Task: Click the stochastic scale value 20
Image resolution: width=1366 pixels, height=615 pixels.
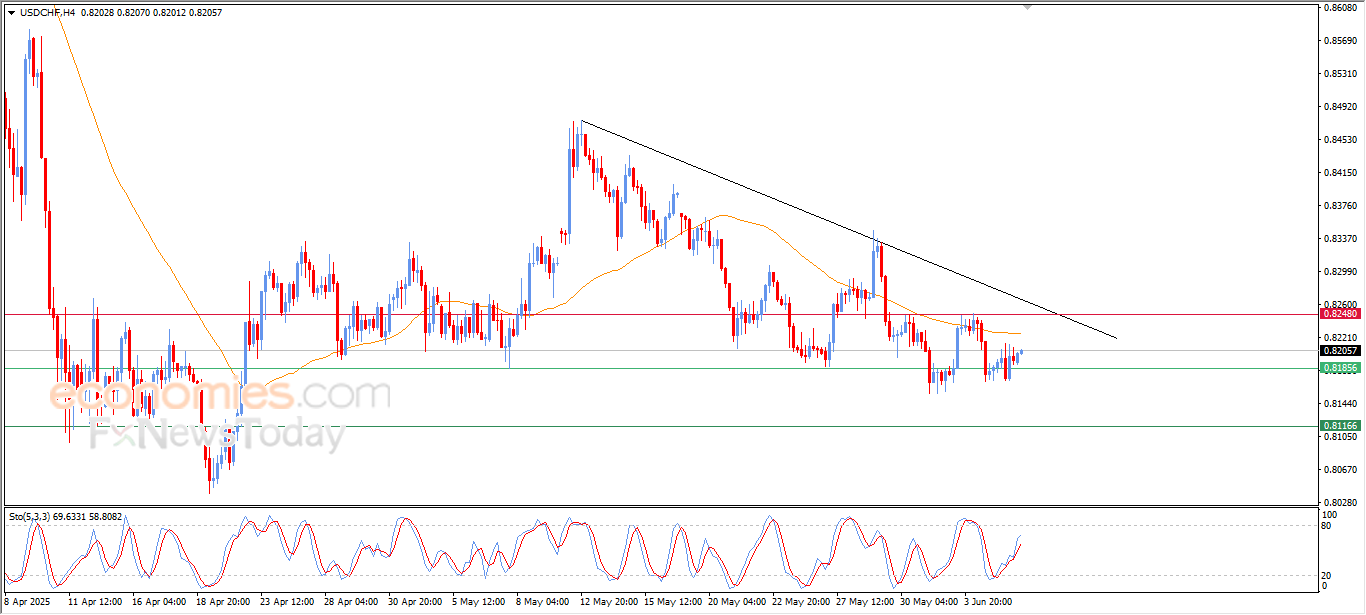Action: 1327,575
